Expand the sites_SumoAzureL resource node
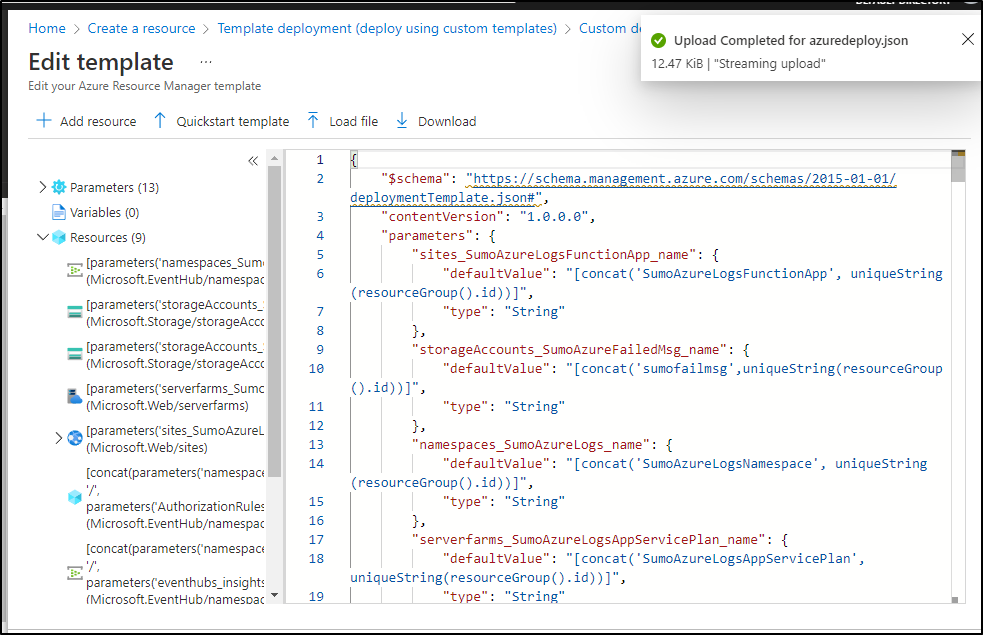This screenshot has width=983, height=635. [58, 438]
